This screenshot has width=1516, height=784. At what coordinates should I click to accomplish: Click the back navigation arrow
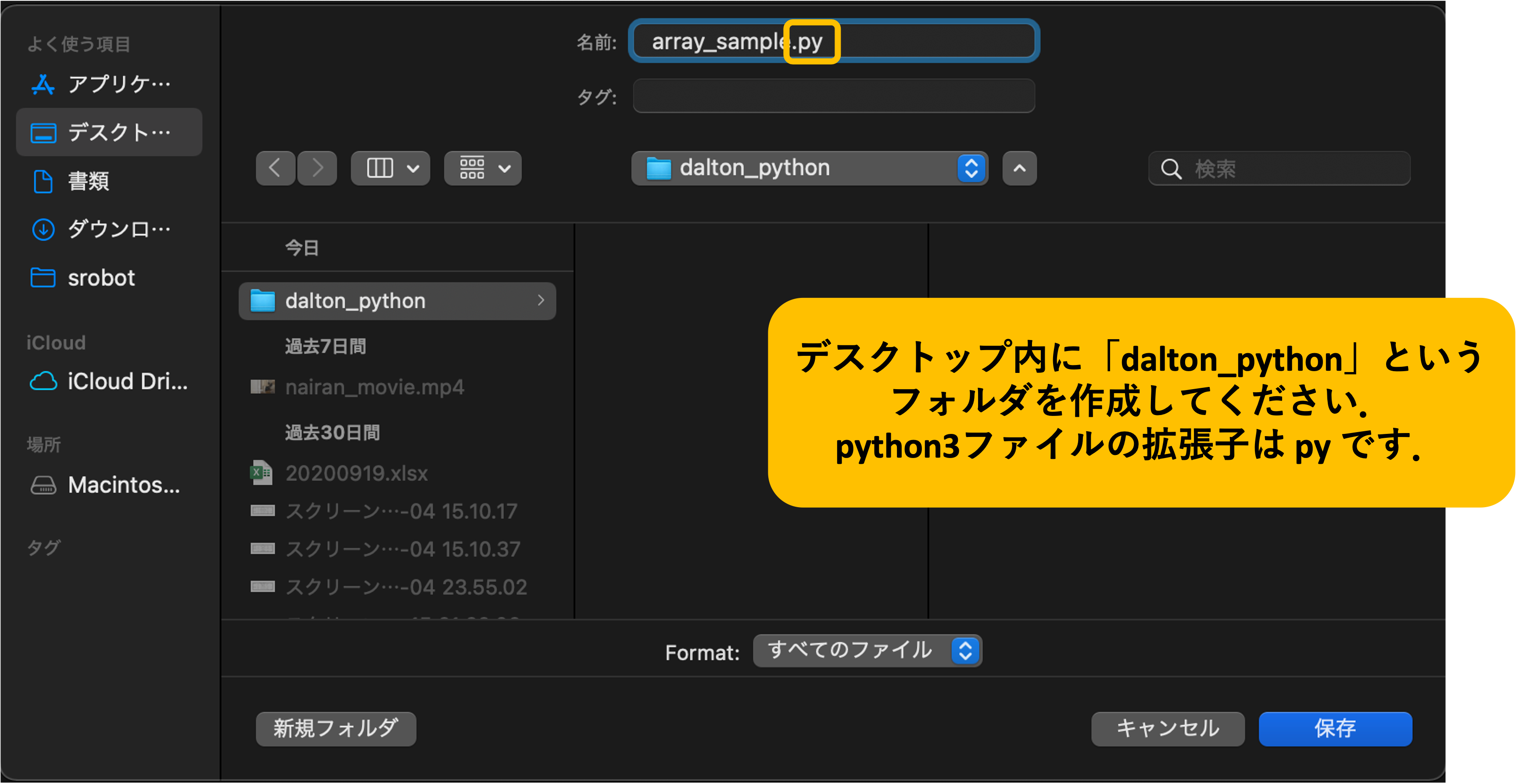coord(275,168)
